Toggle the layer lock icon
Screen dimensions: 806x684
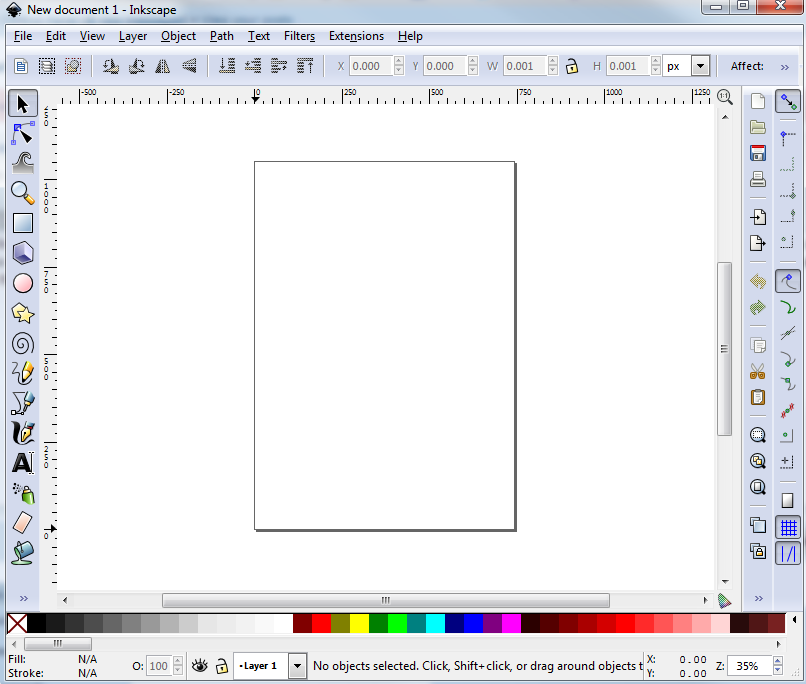pyautogui.click(x=221, y=665)
